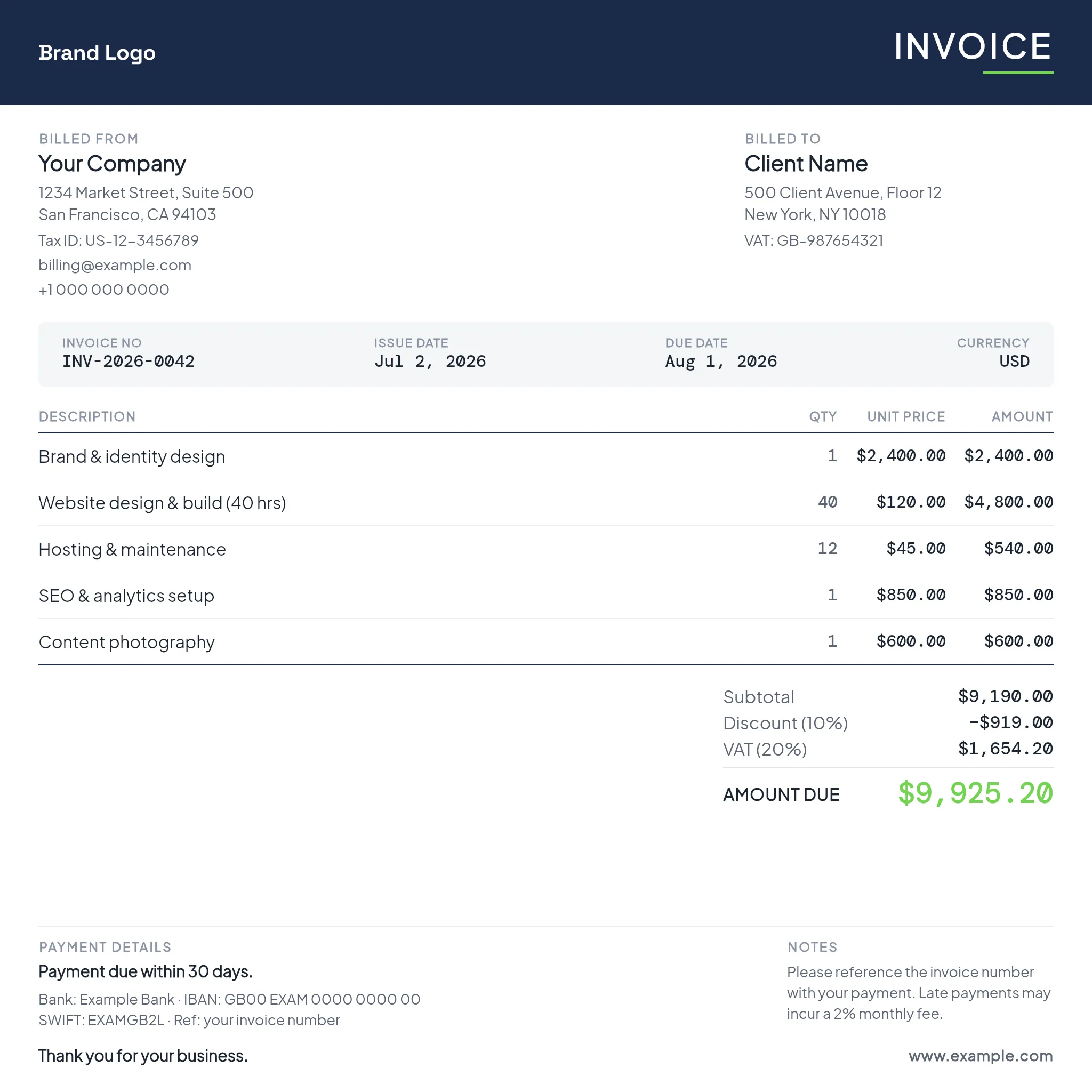
Task: Click SEO amount $850.00
Action: click(x=1018, y=595)
